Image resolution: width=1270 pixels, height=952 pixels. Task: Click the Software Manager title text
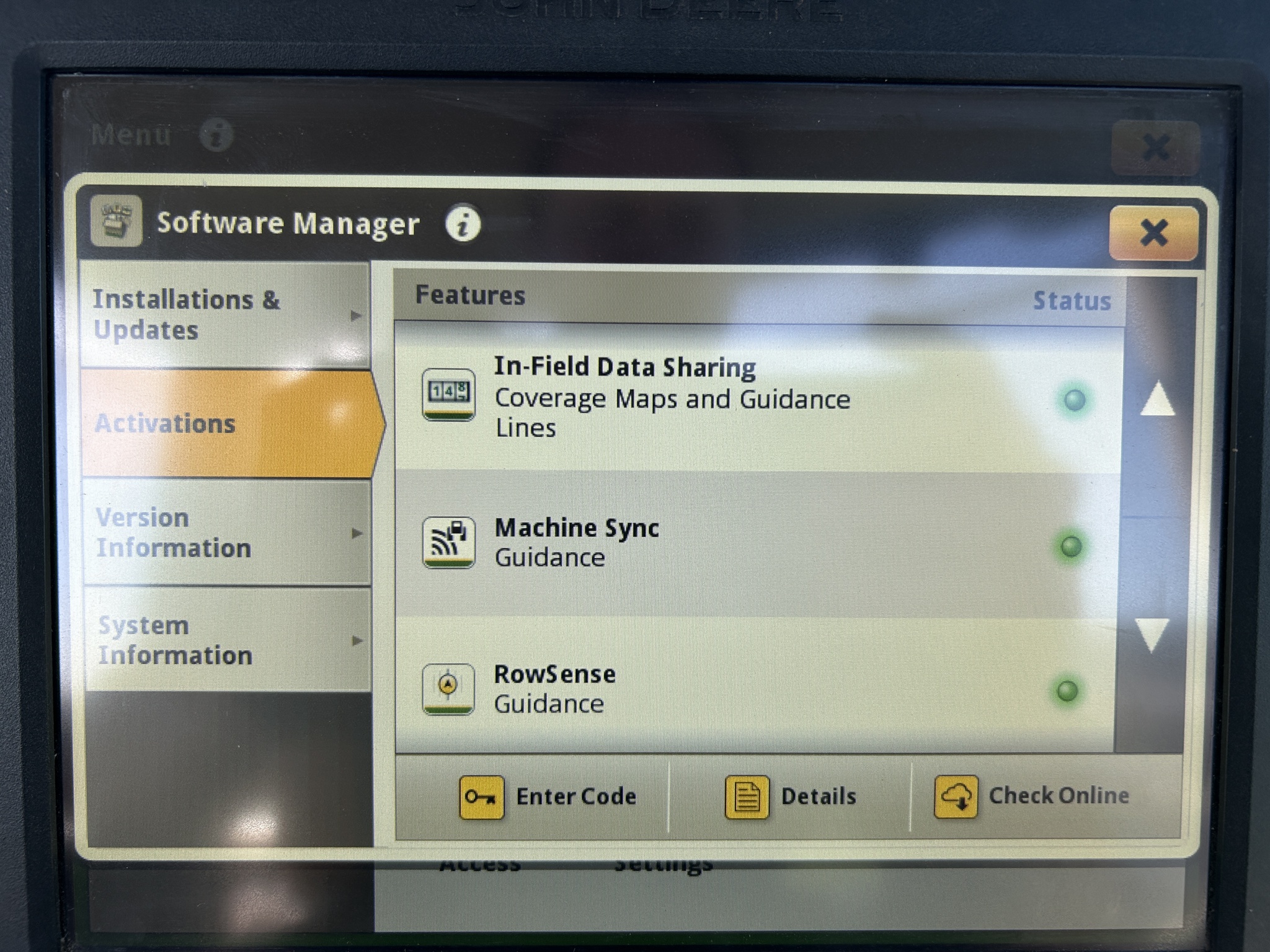click(x=288, y=224)
